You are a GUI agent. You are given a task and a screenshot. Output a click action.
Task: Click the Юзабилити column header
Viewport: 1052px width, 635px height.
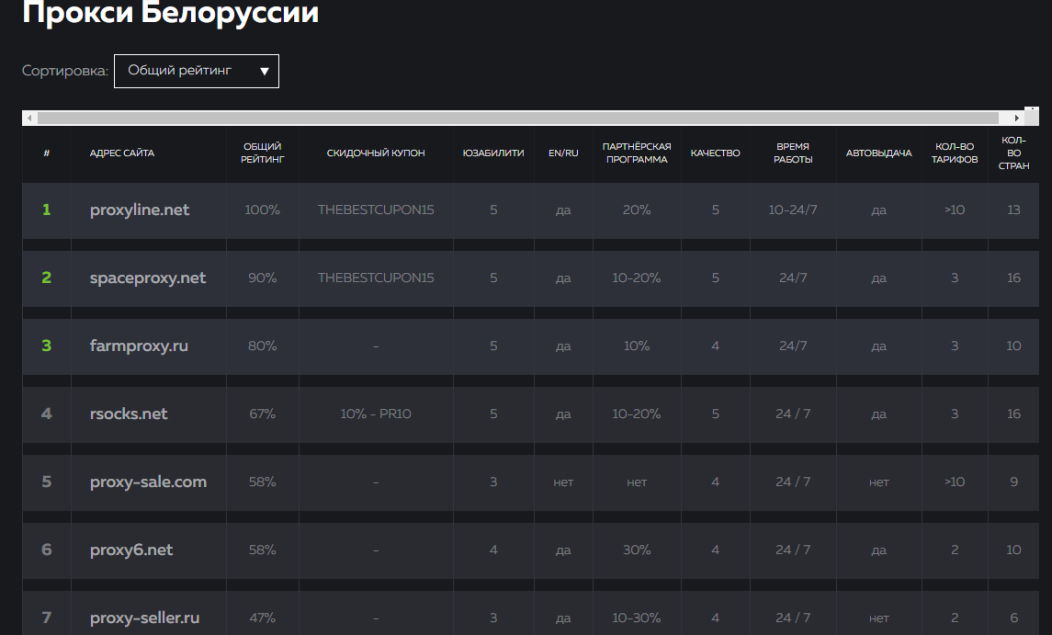(x=493, y=153)
